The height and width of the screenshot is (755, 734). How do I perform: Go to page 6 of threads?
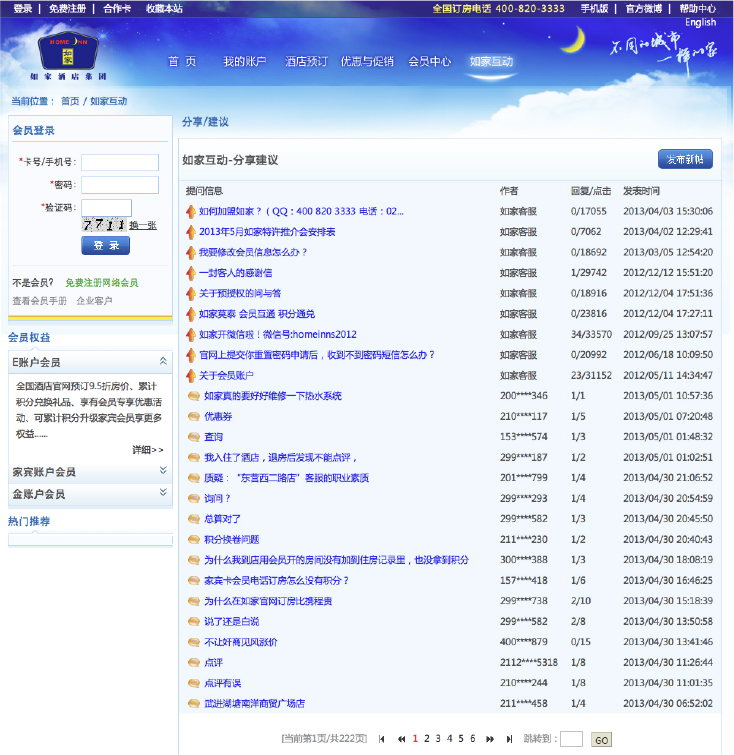[472, 739]
